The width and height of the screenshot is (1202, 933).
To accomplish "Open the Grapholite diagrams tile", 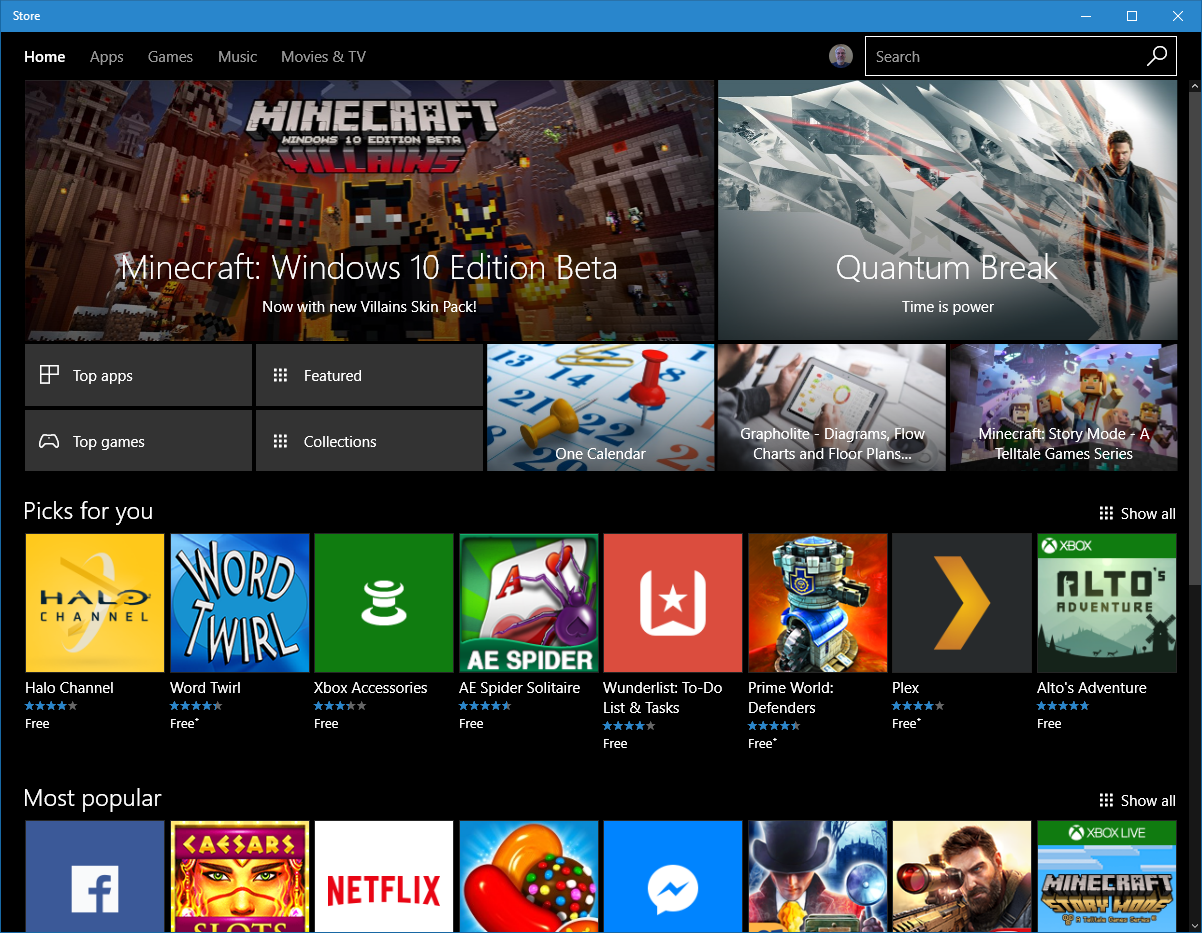I will pos(832,407).
